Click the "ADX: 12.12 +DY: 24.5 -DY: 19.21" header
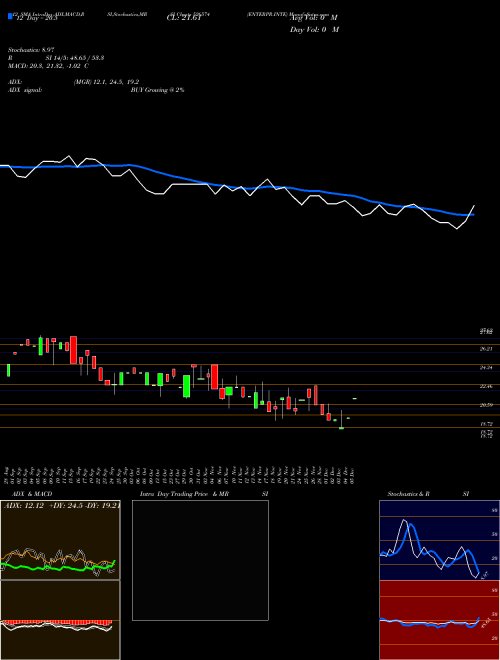 (62, 505)
